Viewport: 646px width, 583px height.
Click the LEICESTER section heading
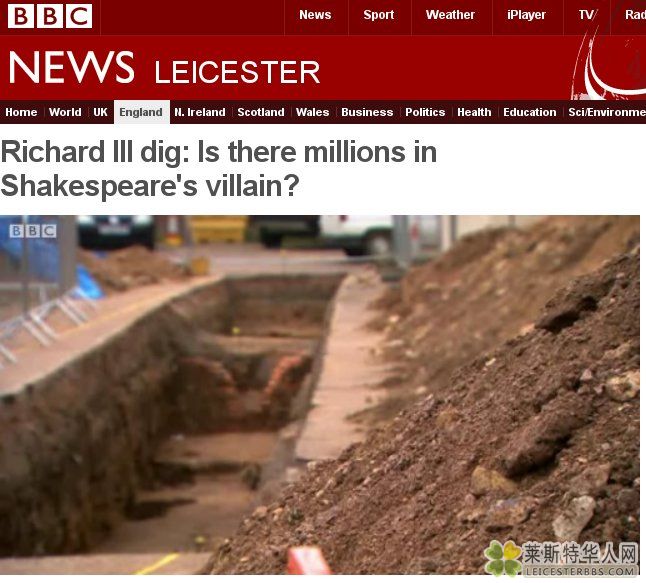pyautogui.click(x=237, y=72)
